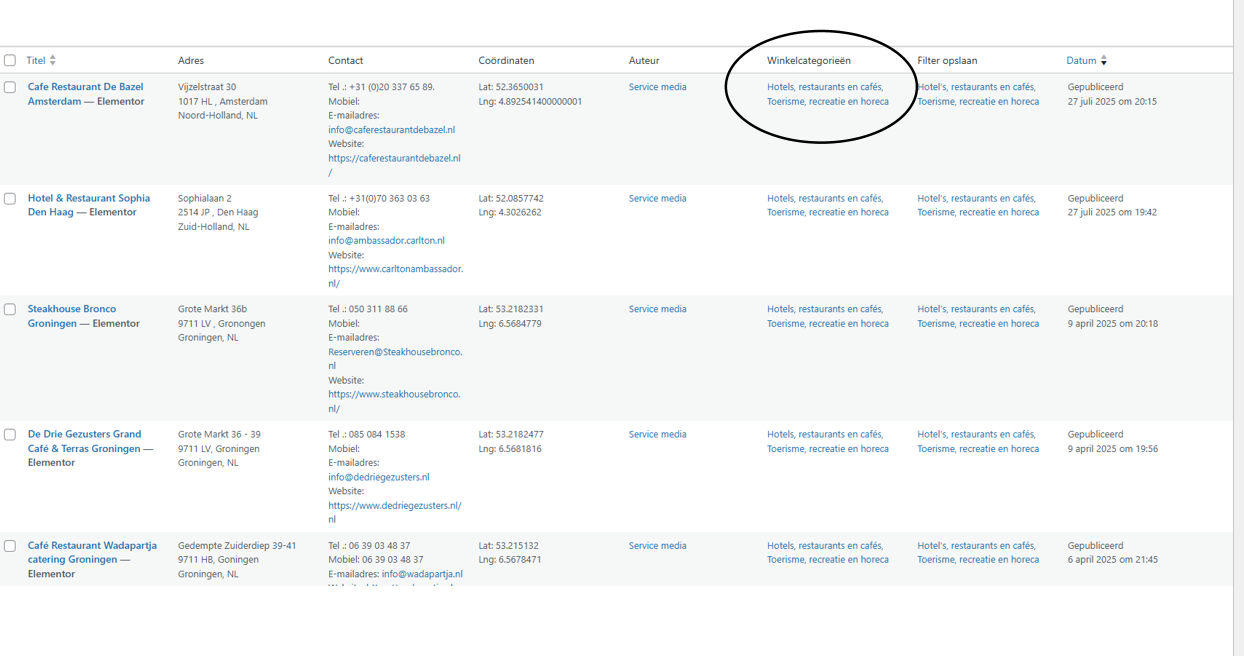The width and height of the screenshot is (1244, 656).
Task: Click address text Vijzelstraat 30
Action: tap(207, 87)
